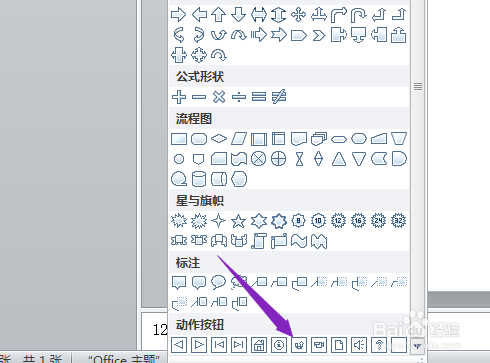
Task: Select the Sound action button
Action: click(x=359, y=345)
